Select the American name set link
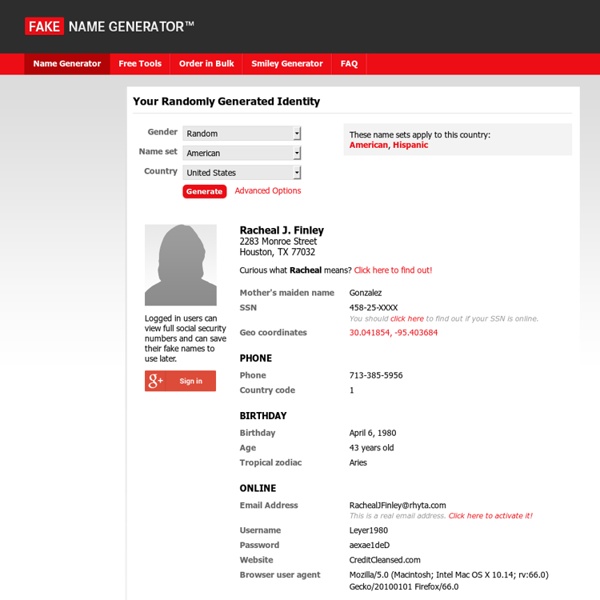The image size is (600, 600). pos(368,145)
